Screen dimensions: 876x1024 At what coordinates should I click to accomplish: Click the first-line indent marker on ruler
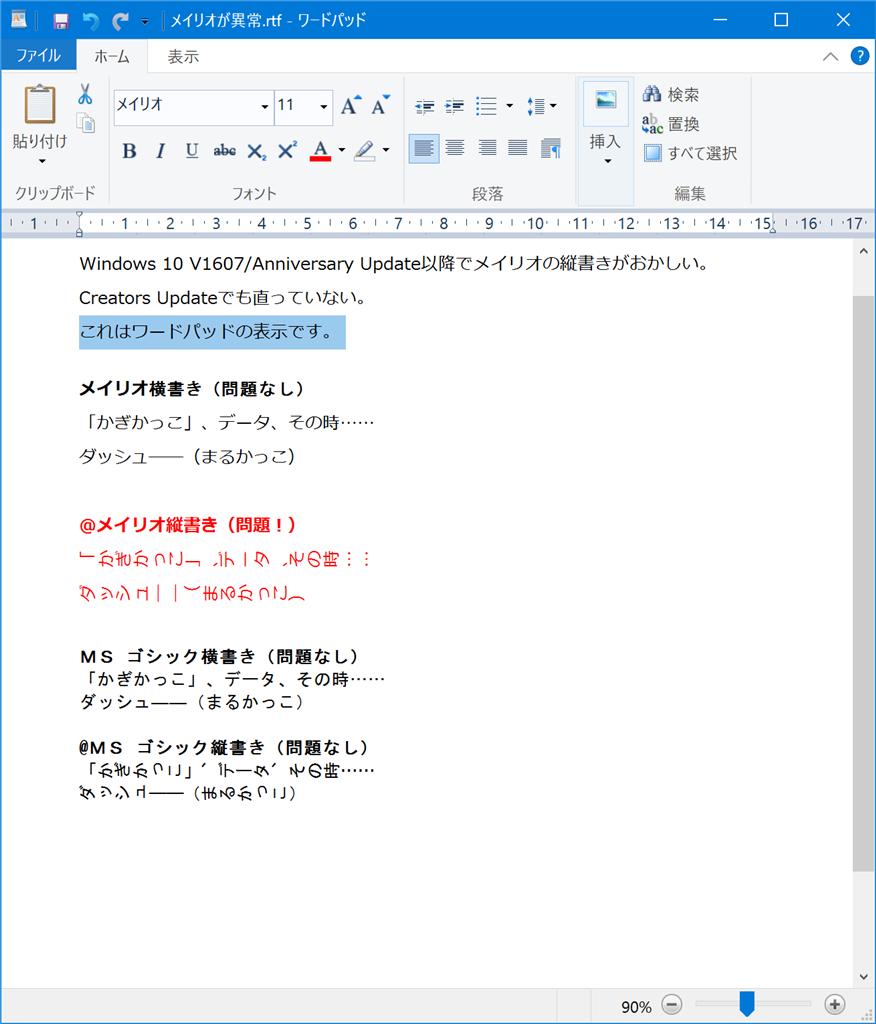pyautogui.click(x=79, y=215)
